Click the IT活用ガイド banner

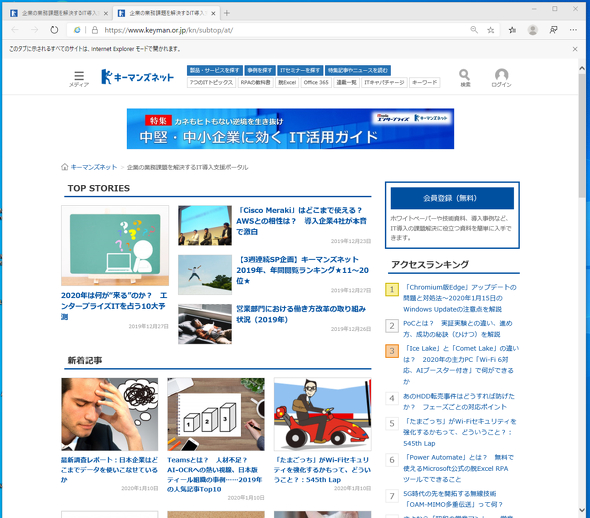290,129
